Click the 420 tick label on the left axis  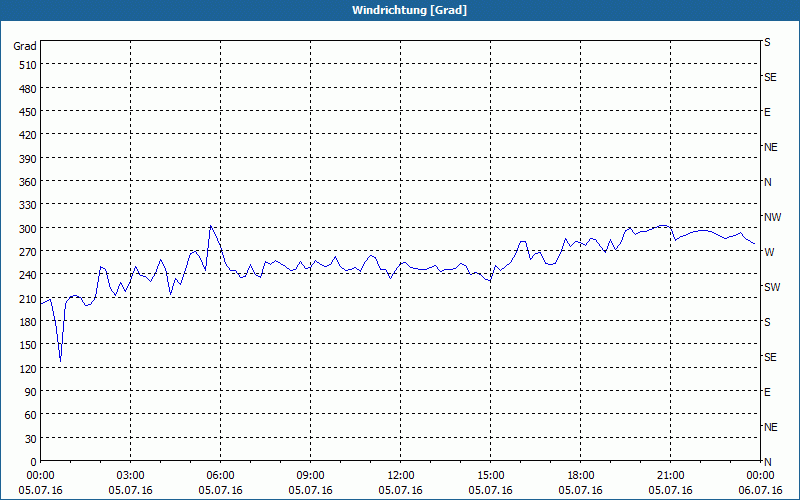click(29, 135)
